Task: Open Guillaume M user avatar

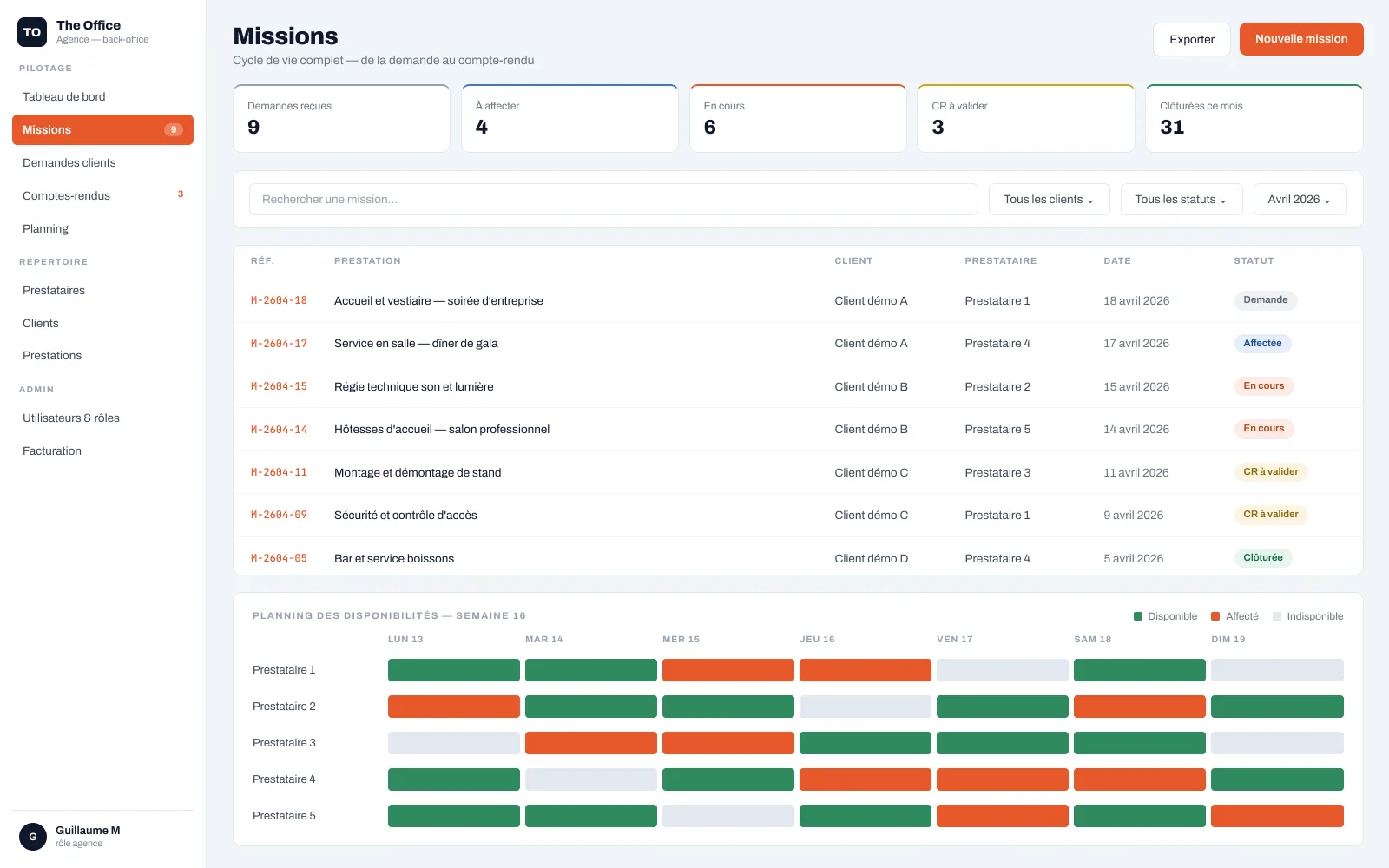Action: [x=33, y=837]
